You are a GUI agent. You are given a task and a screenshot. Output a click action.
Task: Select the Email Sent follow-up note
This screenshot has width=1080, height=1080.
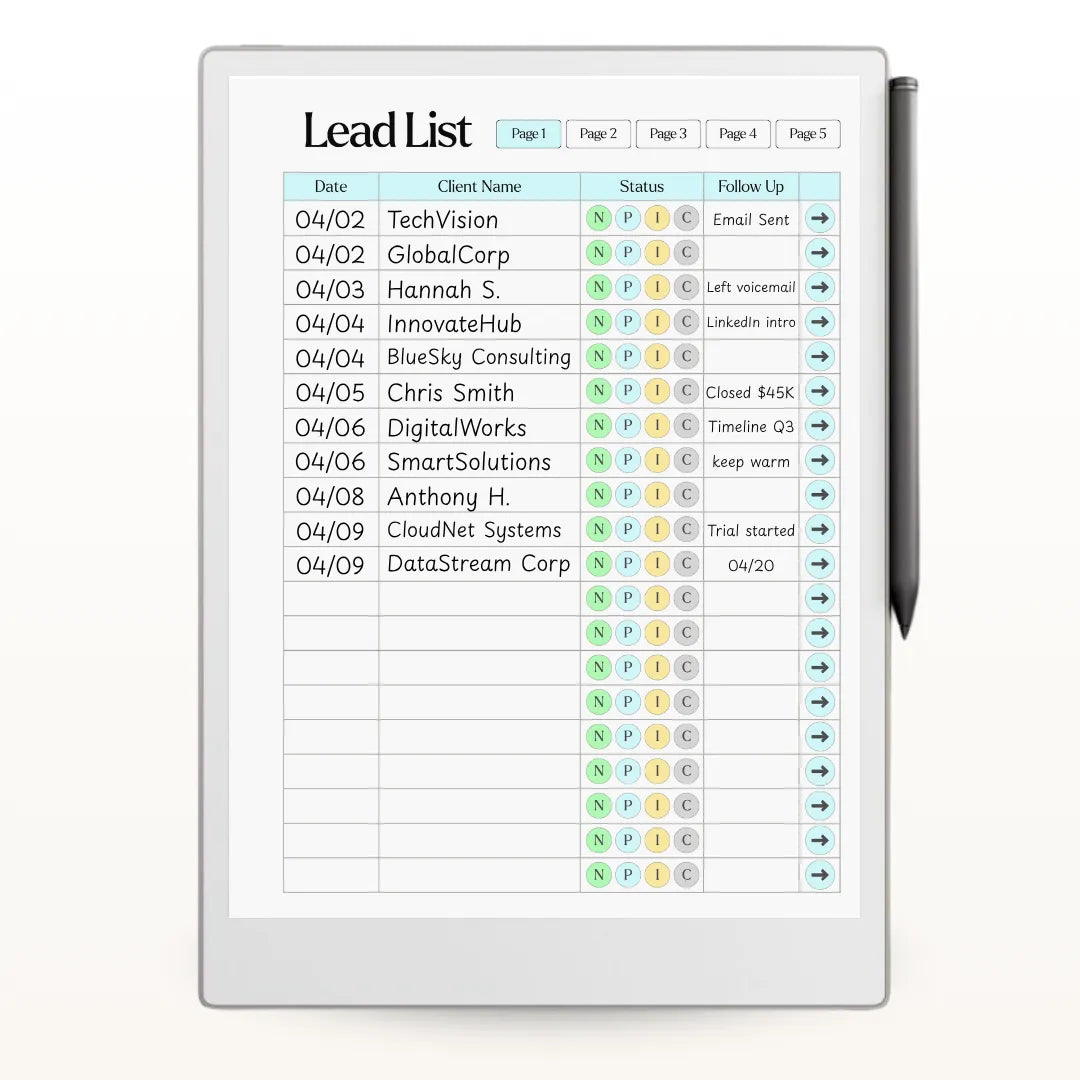point(751,220)
